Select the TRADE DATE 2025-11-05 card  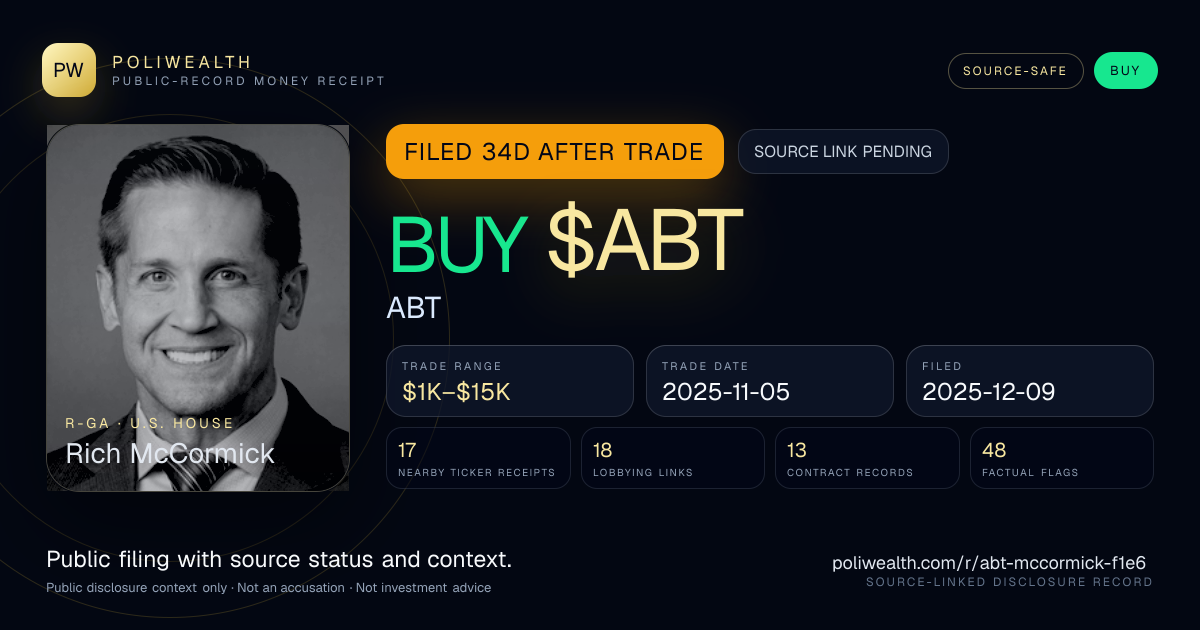[770, 381]
